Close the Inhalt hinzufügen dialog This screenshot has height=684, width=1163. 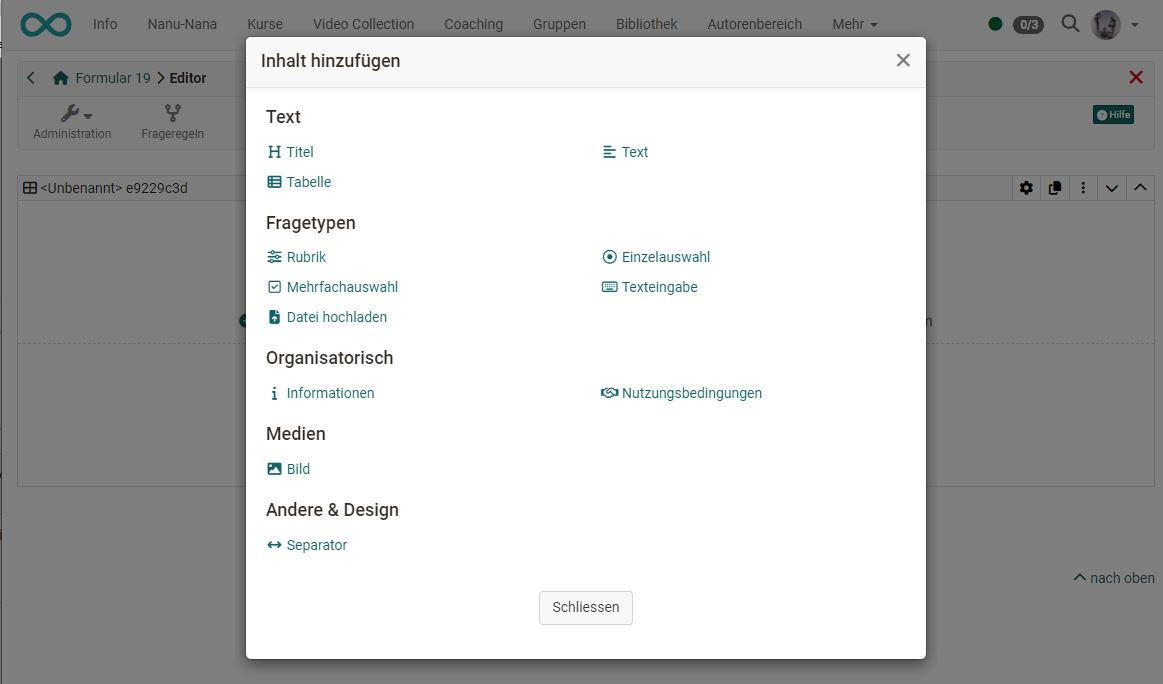coord(903,60)
